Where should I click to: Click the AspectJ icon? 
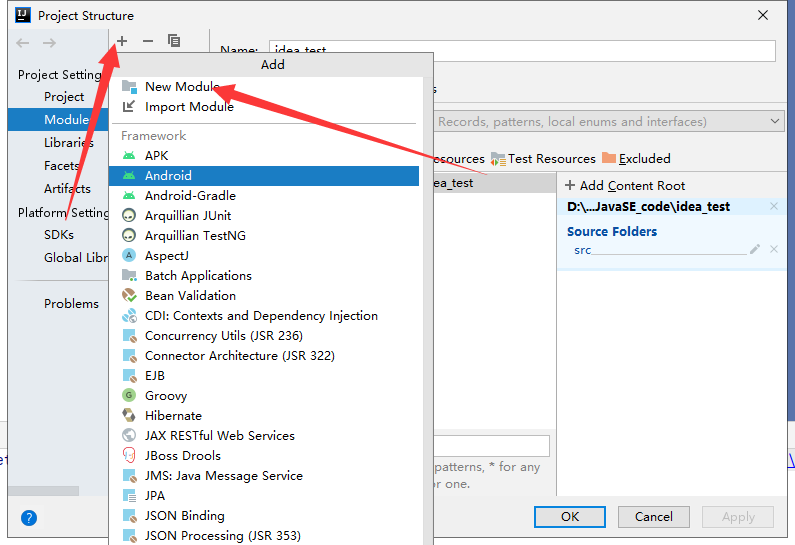tap(129, 256)
